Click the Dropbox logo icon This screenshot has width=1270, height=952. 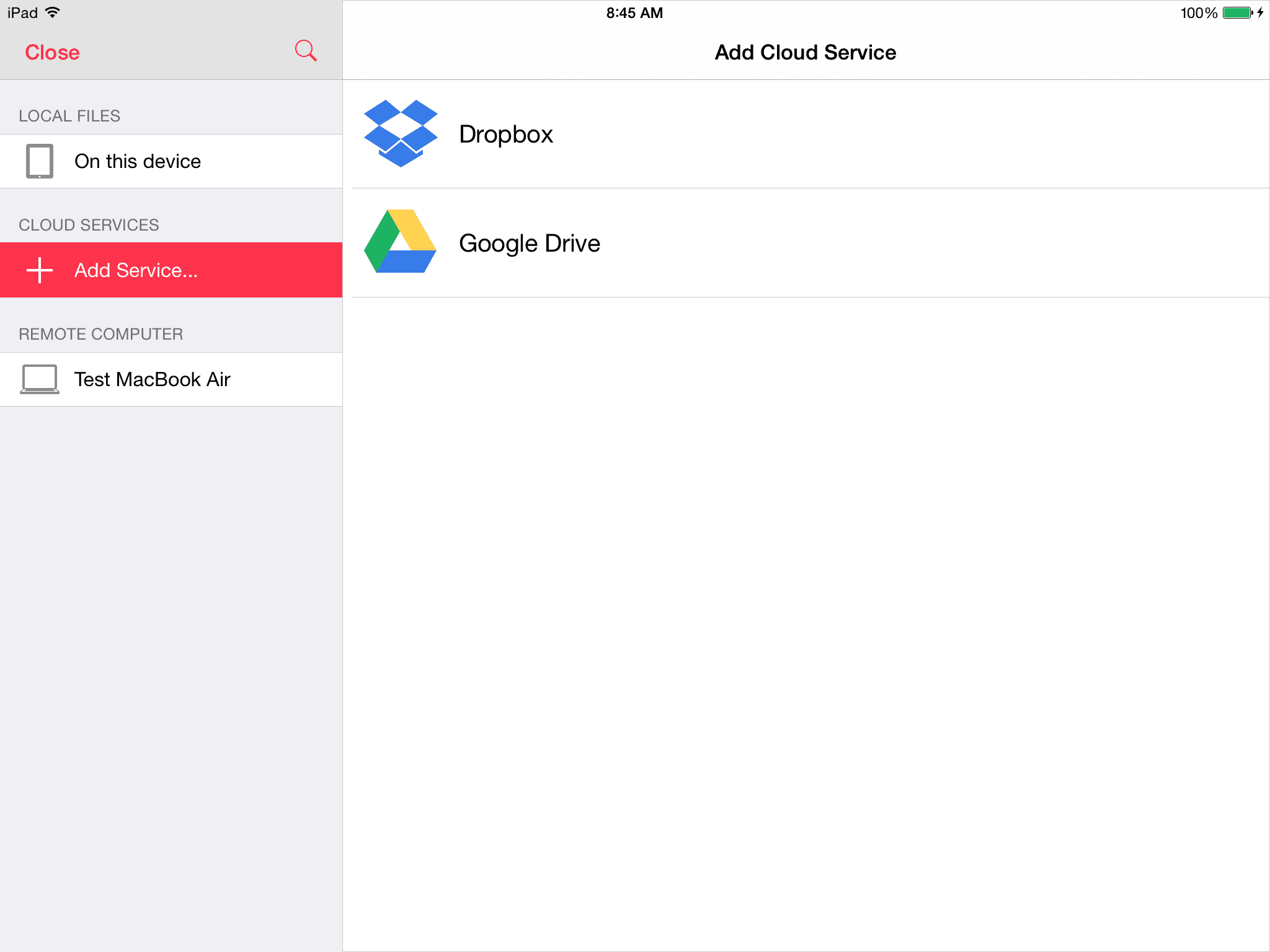401,133
